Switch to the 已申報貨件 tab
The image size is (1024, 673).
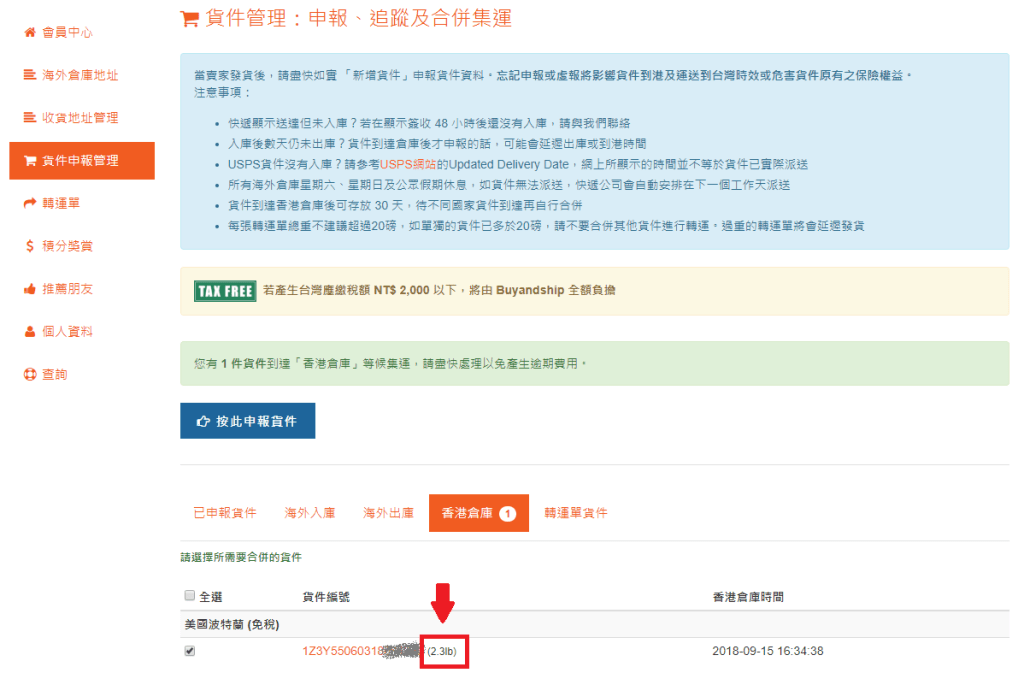click(224, 513)
